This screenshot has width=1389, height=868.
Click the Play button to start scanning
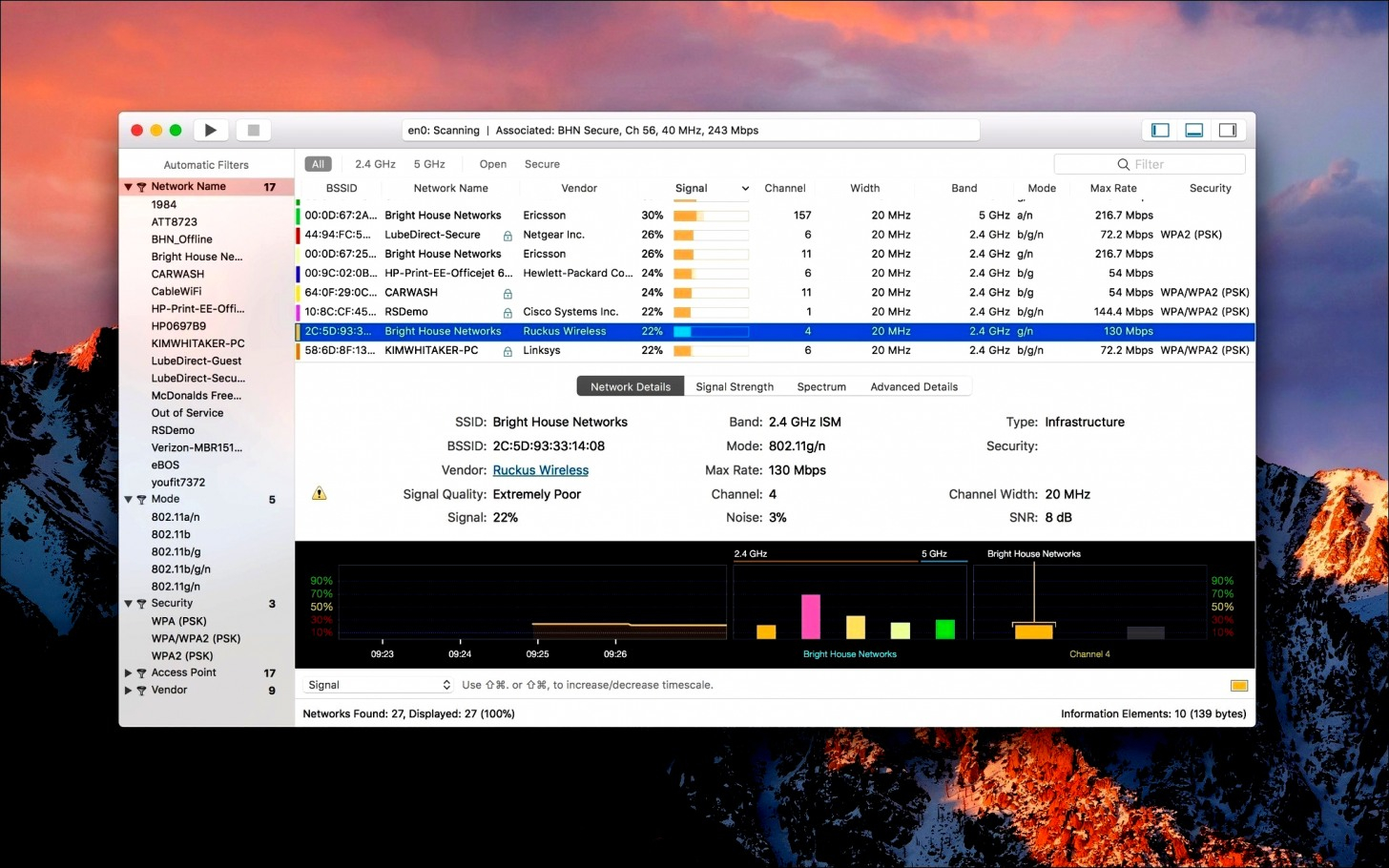pyautogui.click(x=211, y=131)
